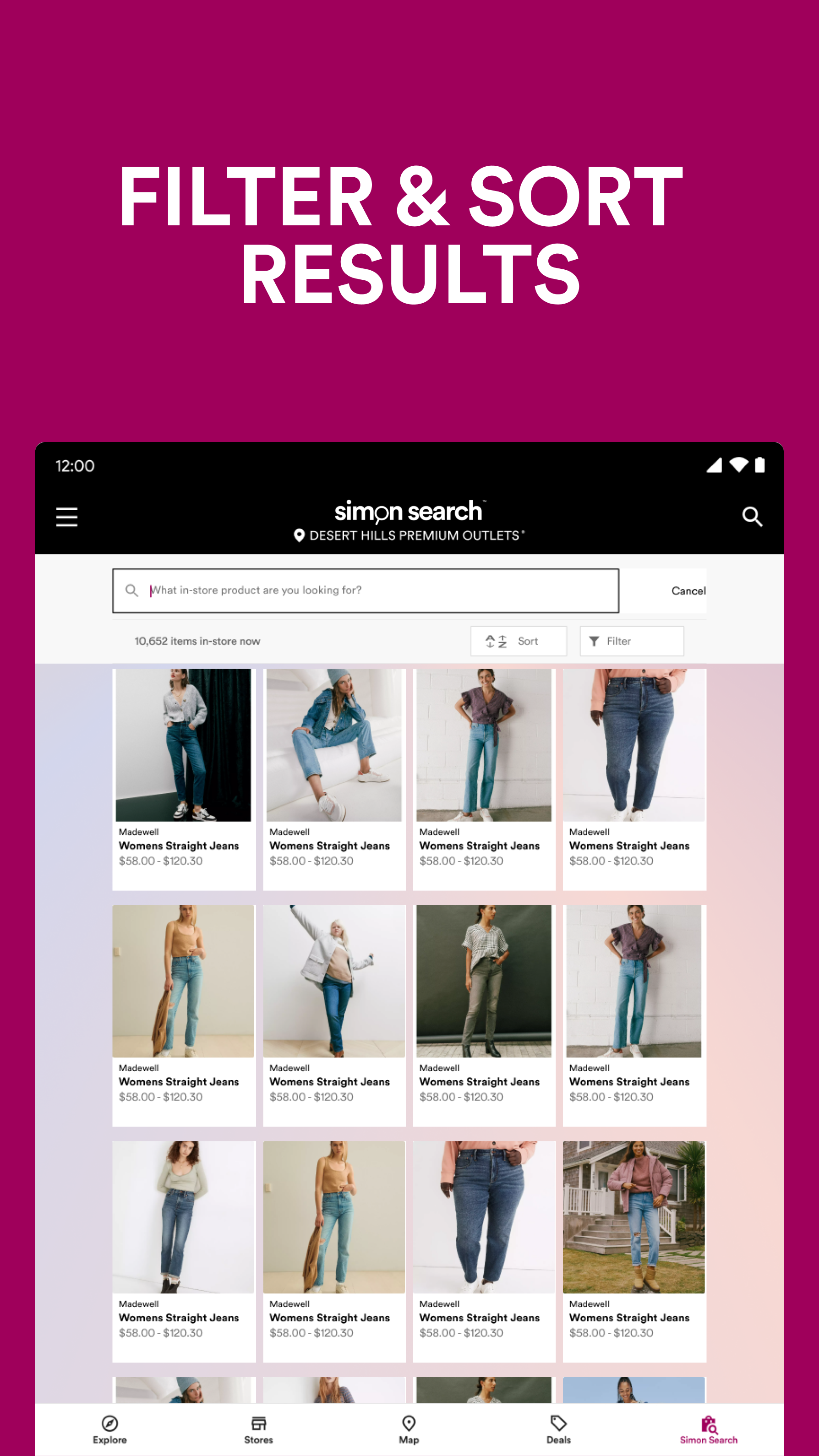This screenshot has width=819, height=1456.
Task: Select the Simon Search tab
Action: click(x=709, y=1430)
